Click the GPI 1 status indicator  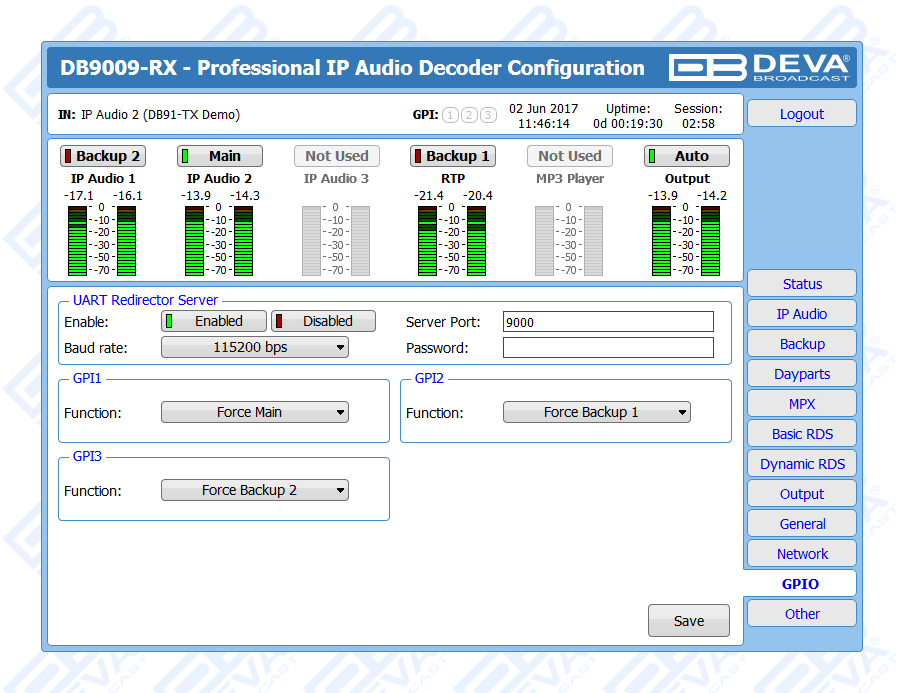tap(450, 115)
